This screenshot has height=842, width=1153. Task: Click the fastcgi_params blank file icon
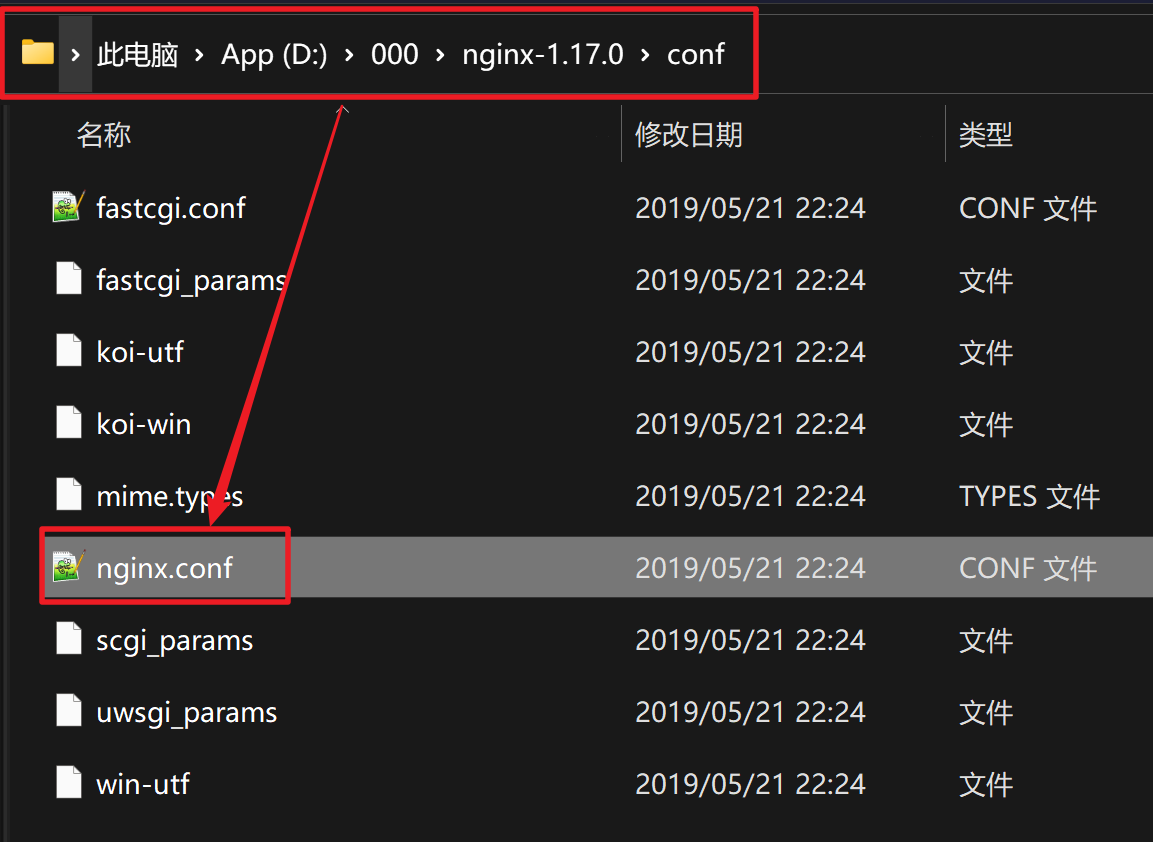click(68, 279)
